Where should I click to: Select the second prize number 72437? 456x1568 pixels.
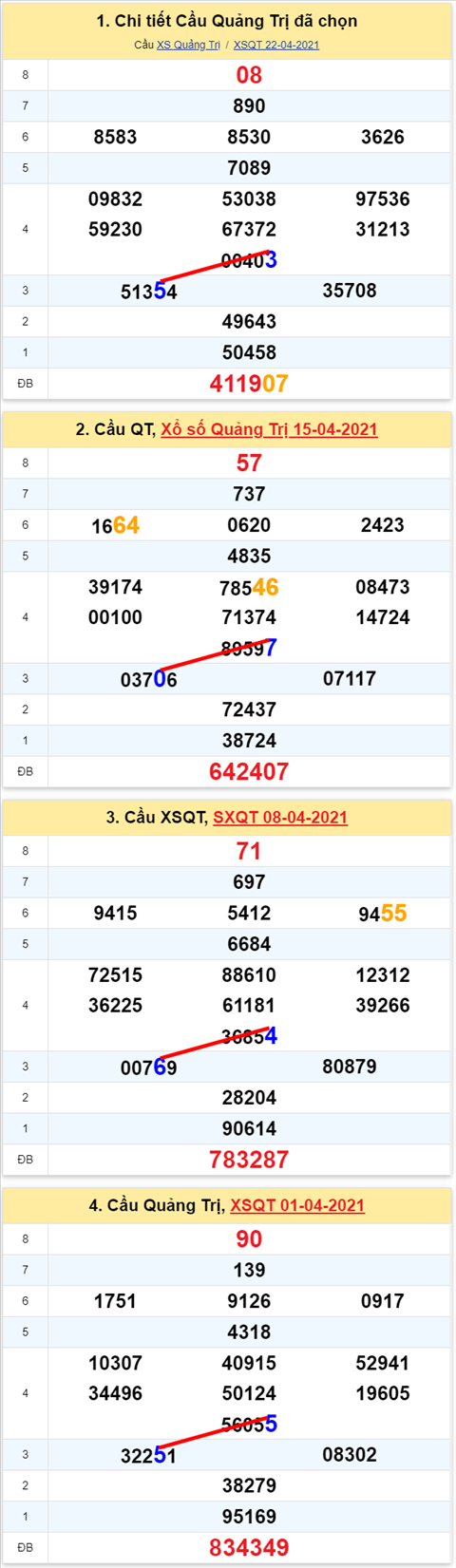coord(249,709)
